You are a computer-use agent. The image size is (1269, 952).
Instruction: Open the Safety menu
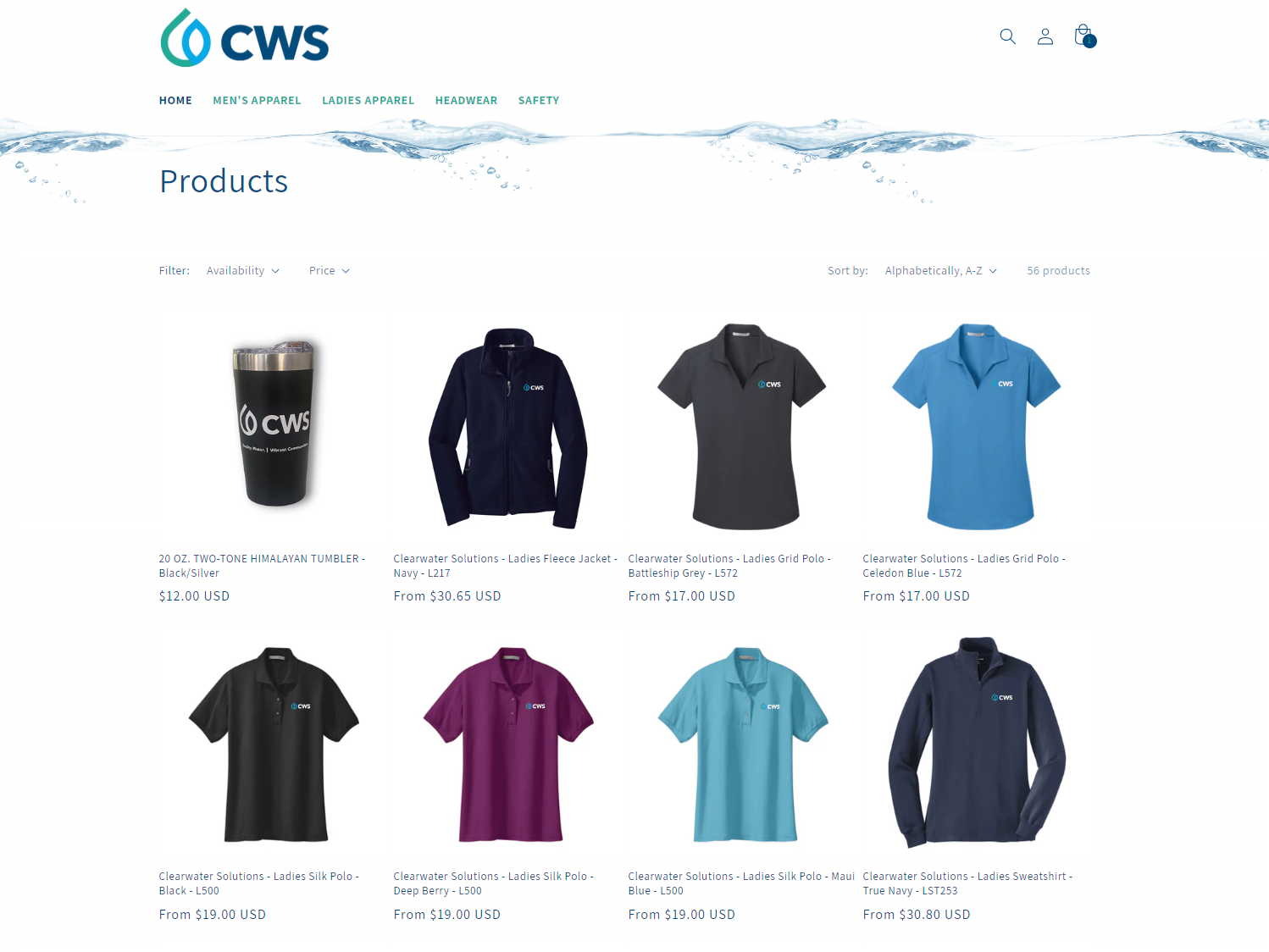click(539, 101)
